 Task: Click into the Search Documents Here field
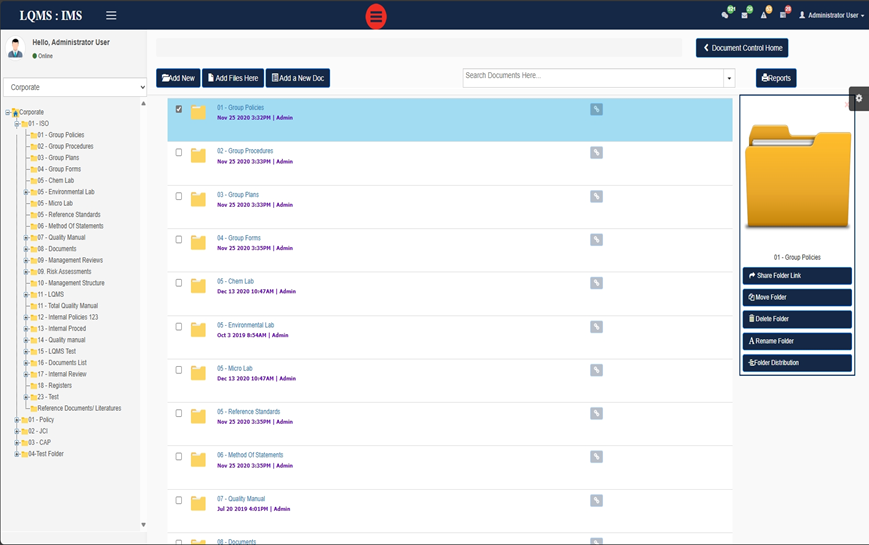coord(593,78)
